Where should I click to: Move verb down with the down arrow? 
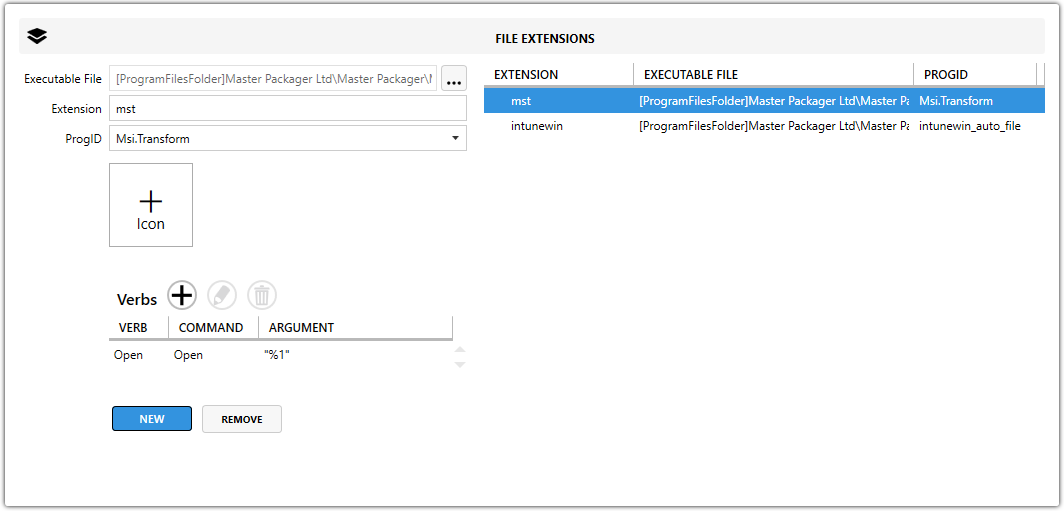pyautogui.click(x=459, y=364)
